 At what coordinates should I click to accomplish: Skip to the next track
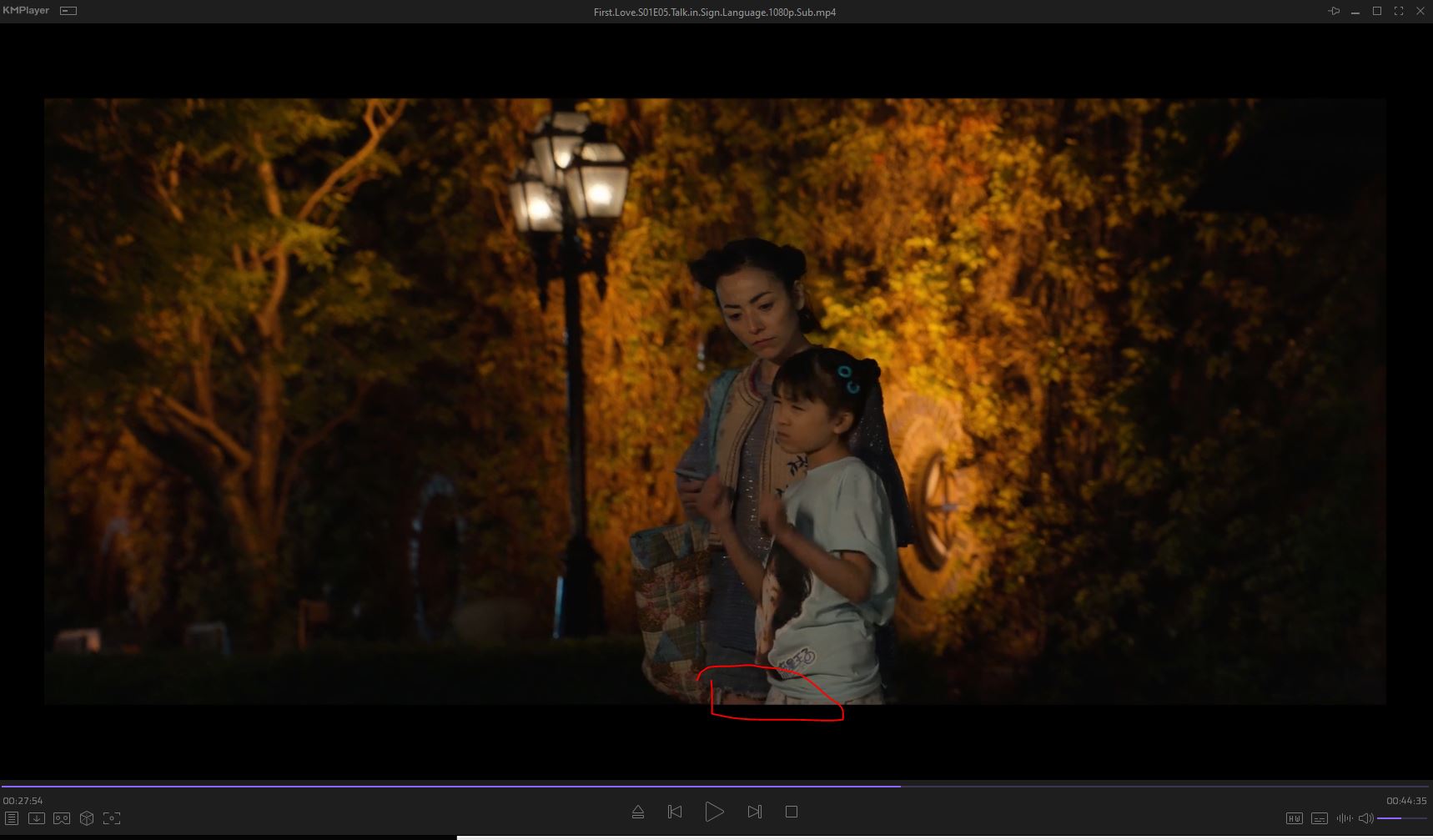(x=754, y=812)
